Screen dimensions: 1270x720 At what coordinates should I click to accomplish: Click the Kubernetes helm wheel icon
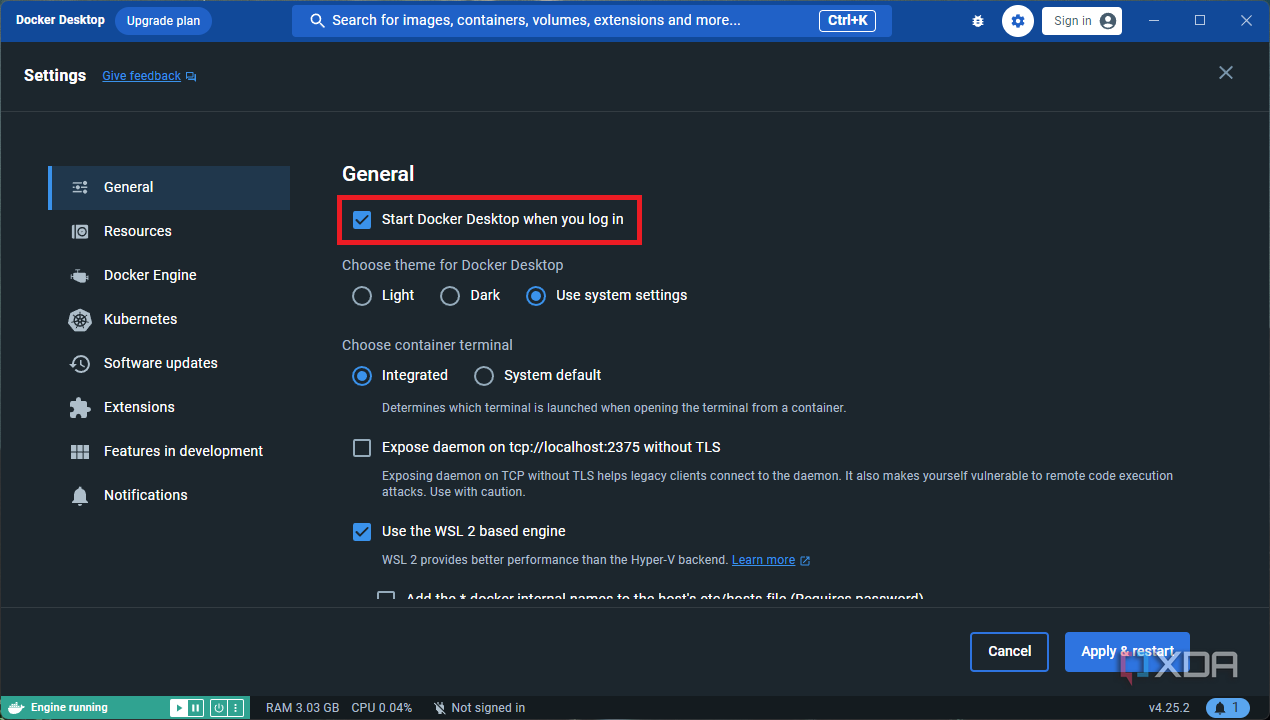80,320
